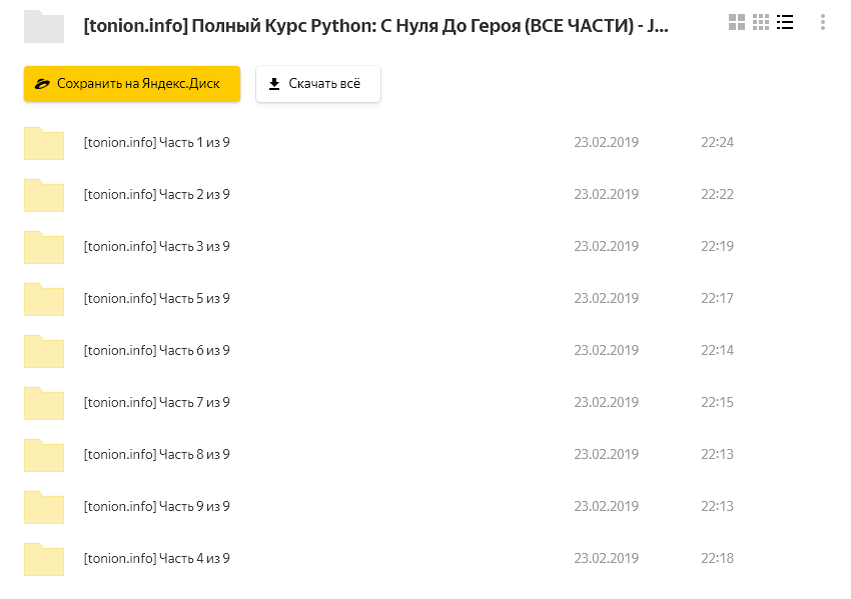
Task: Select the name '[tonion.info] Часть 6 из 9'
Action: click(x=157, y=351)
